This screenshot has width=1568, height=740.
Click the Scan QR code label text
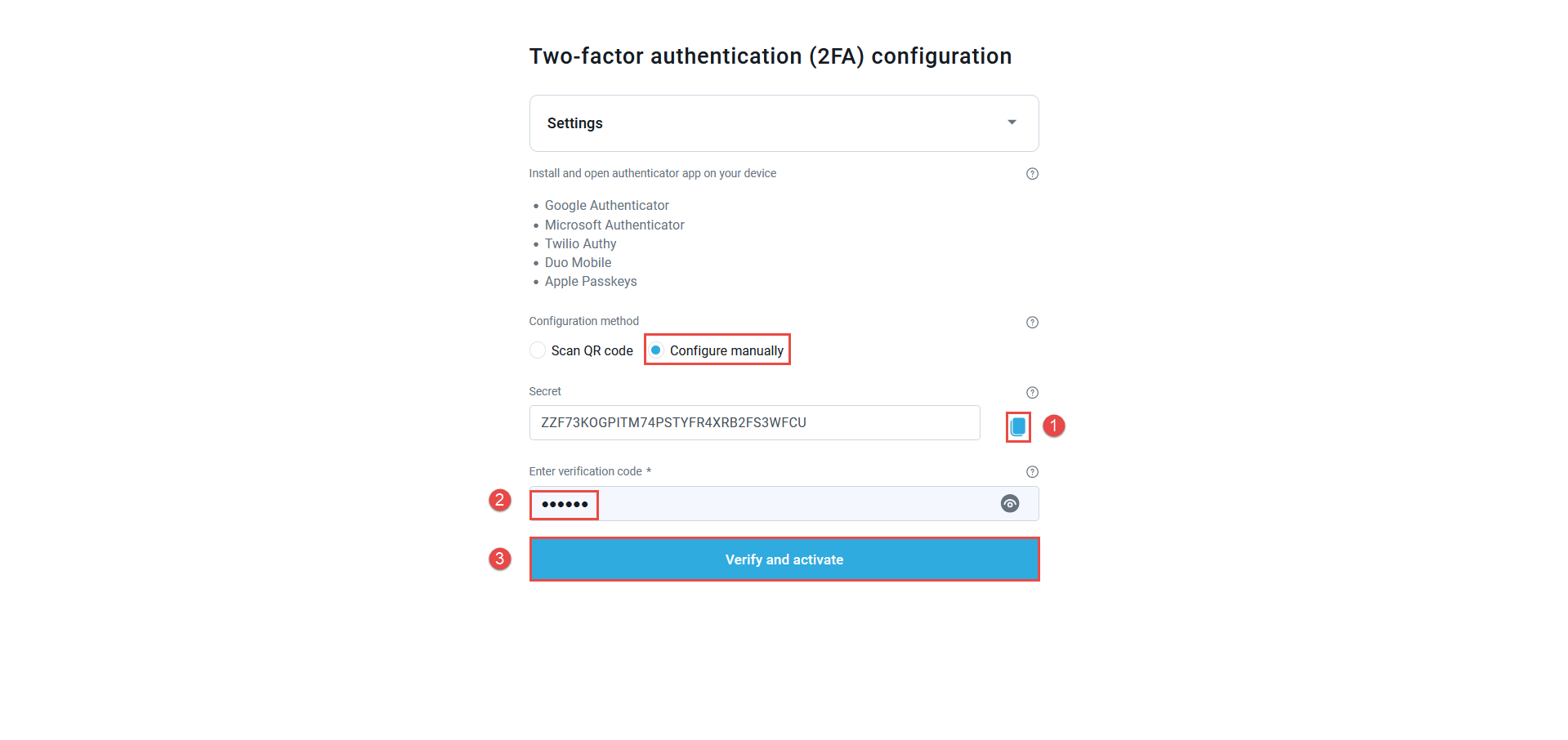(592, 350)
